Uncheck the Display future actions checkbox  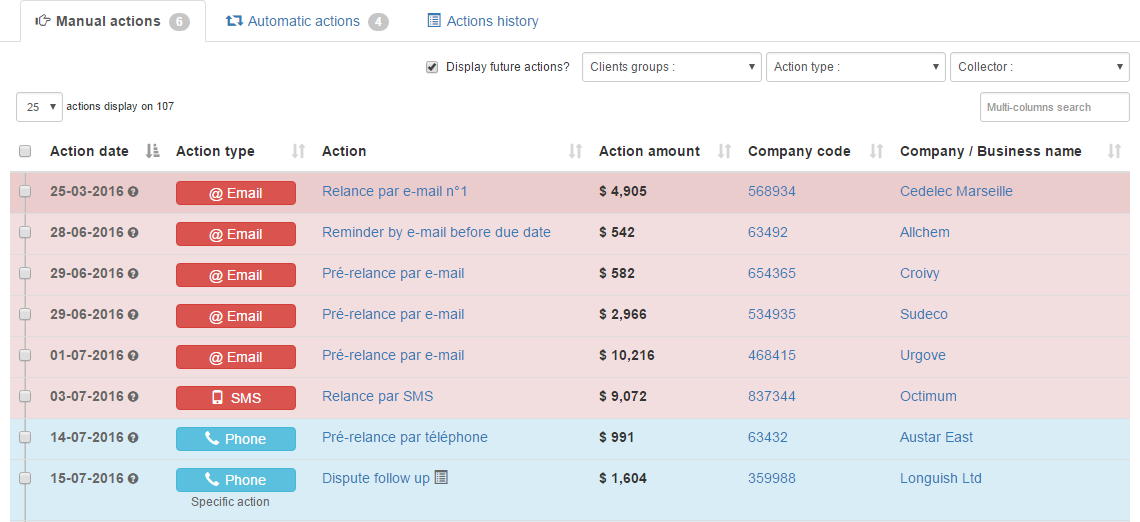pos(432,67)
